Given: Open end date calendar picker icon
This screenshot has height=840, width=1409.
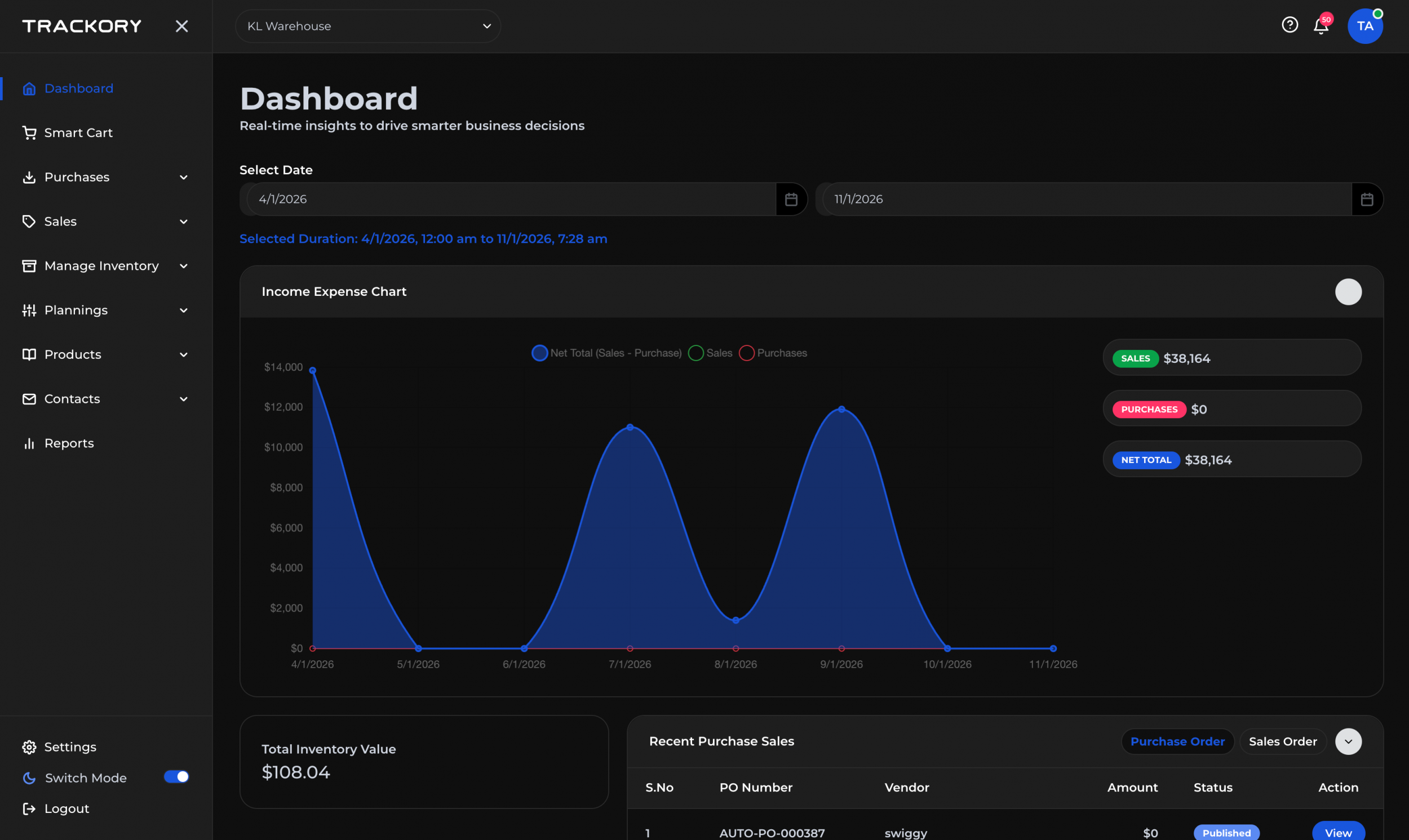Looking at the screenshot, I should 1367,199.
